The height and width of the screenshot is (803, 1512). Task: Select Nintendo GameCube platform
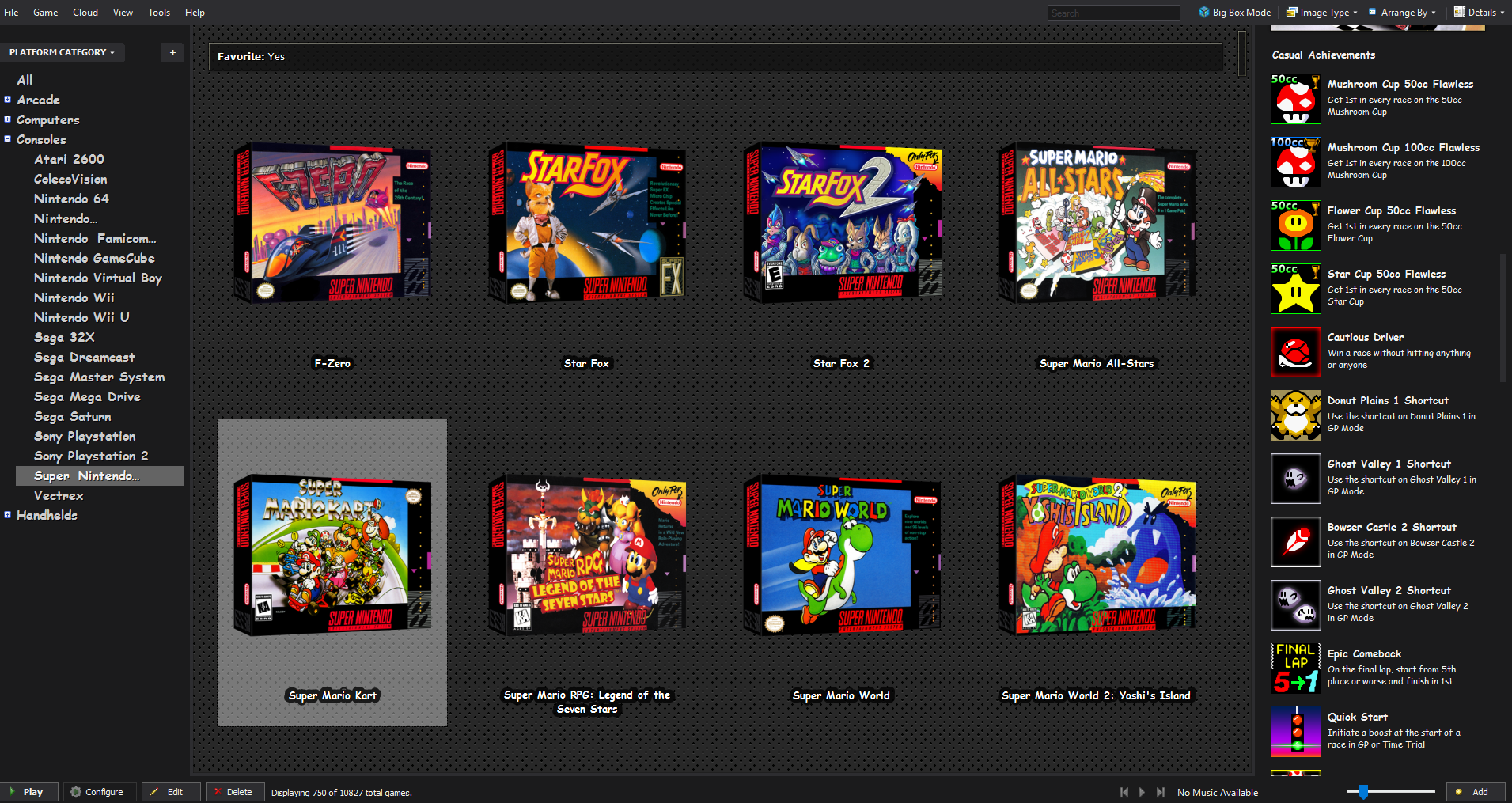tap(94, 258)
